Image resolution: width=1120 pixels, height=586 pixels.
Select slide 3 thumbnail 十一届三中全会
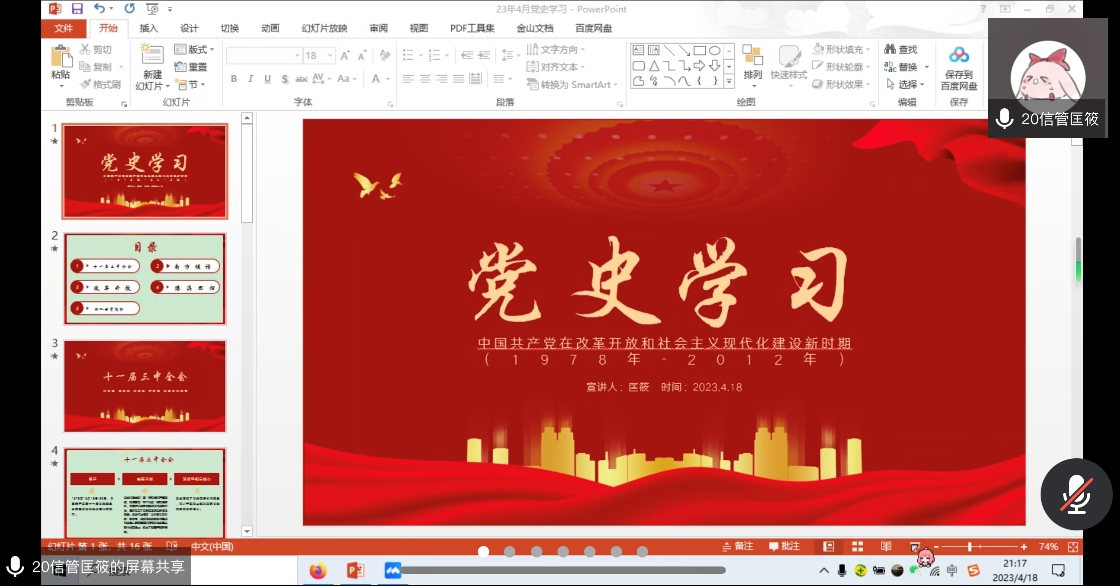pos(145,385)
